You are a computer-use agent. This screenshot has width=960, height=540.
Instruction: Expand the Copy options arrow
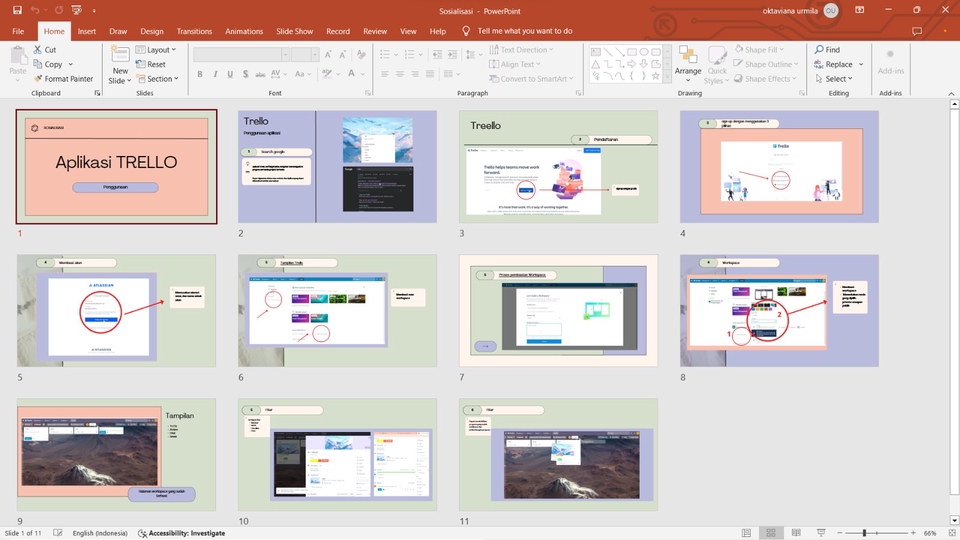click(x=70, y=64)
